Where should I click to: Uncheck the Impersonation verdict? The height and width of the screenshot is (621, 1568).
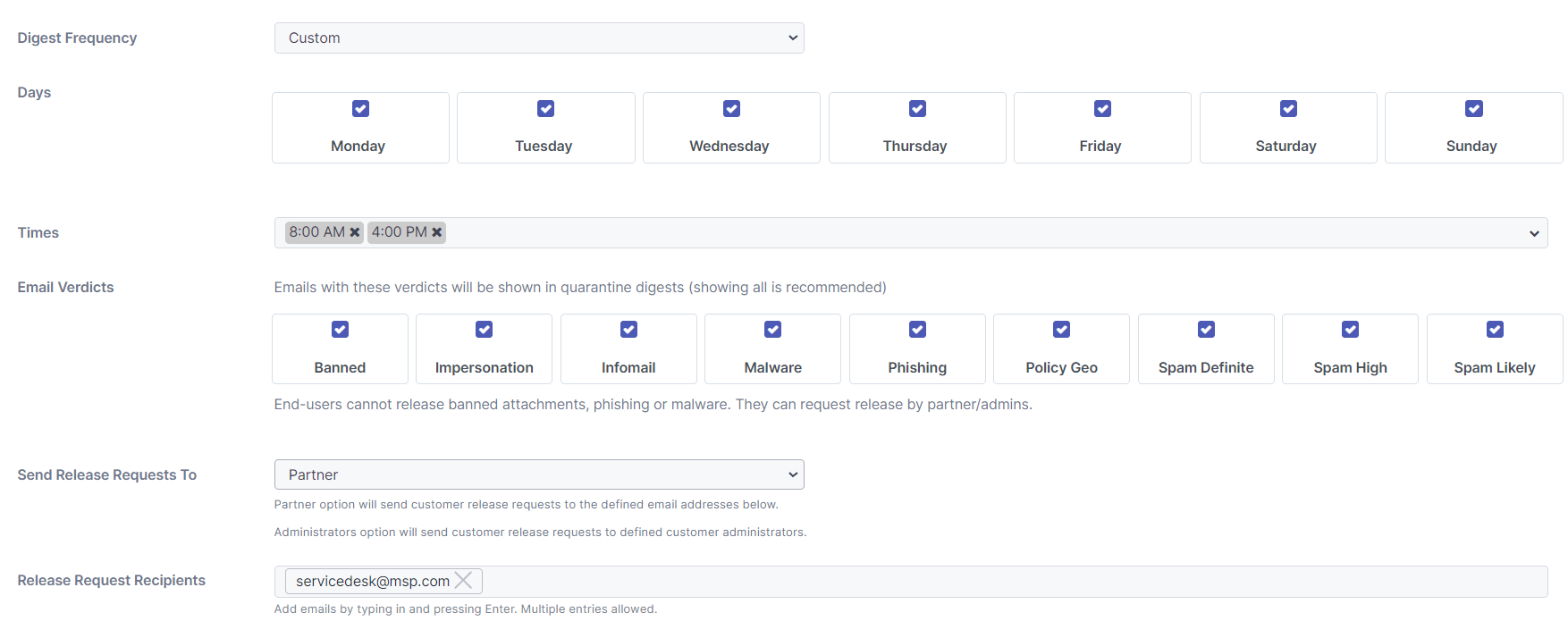coord(484,330)
